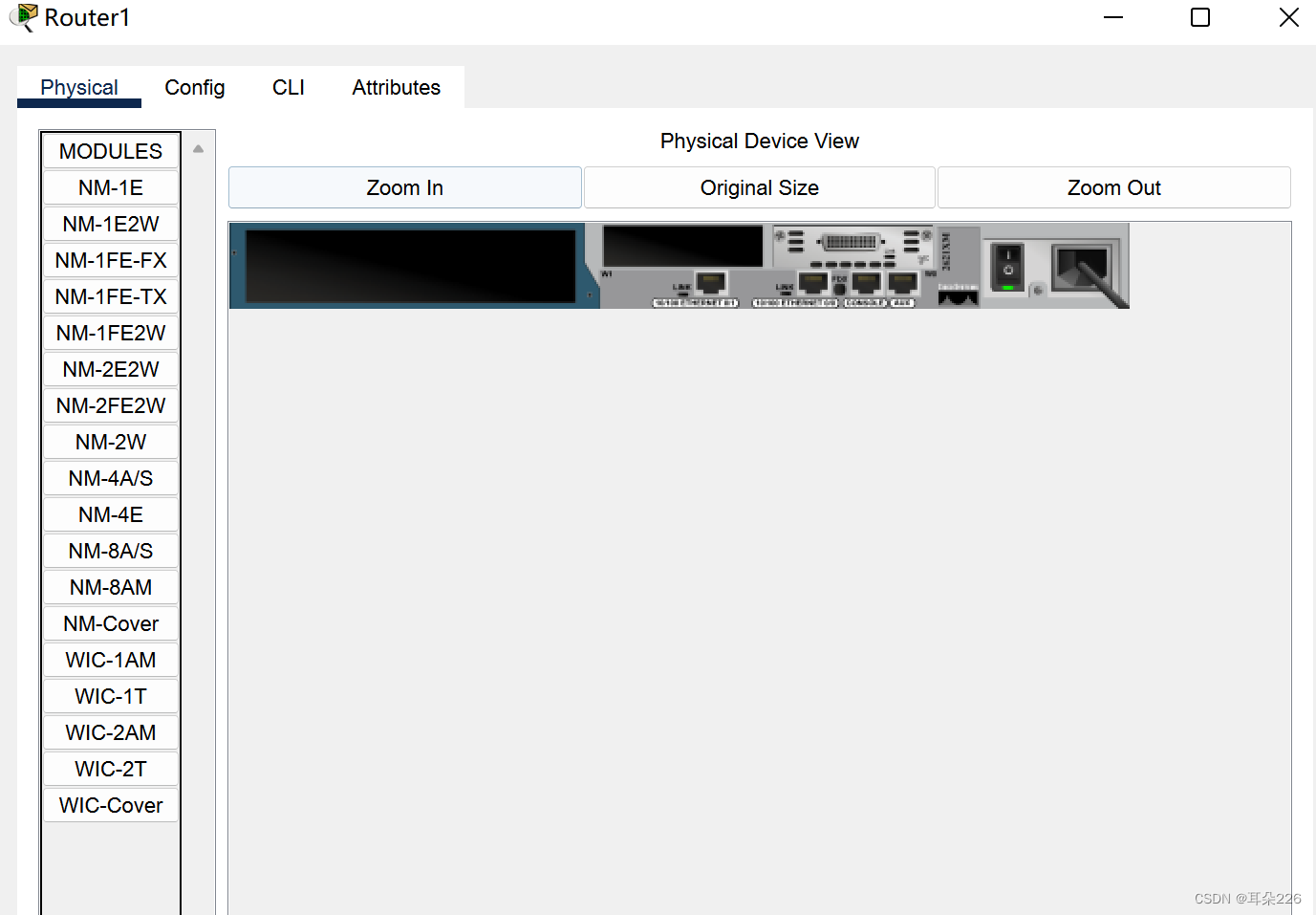Click the Cisco Systems logo on router
Viewport: 1316px width, 915px height.
coord(958,295)
